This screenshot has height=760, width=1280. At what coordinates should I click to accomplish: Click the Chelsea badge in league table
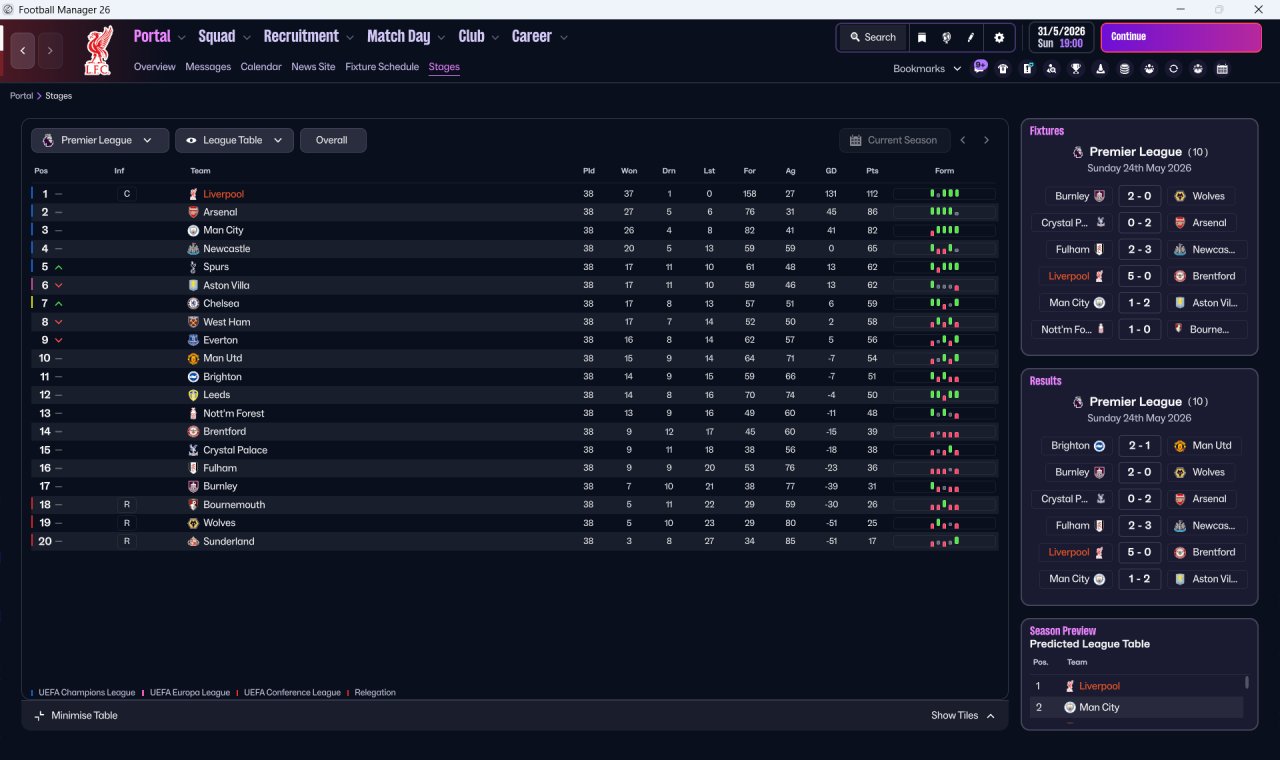pos(194,303)
